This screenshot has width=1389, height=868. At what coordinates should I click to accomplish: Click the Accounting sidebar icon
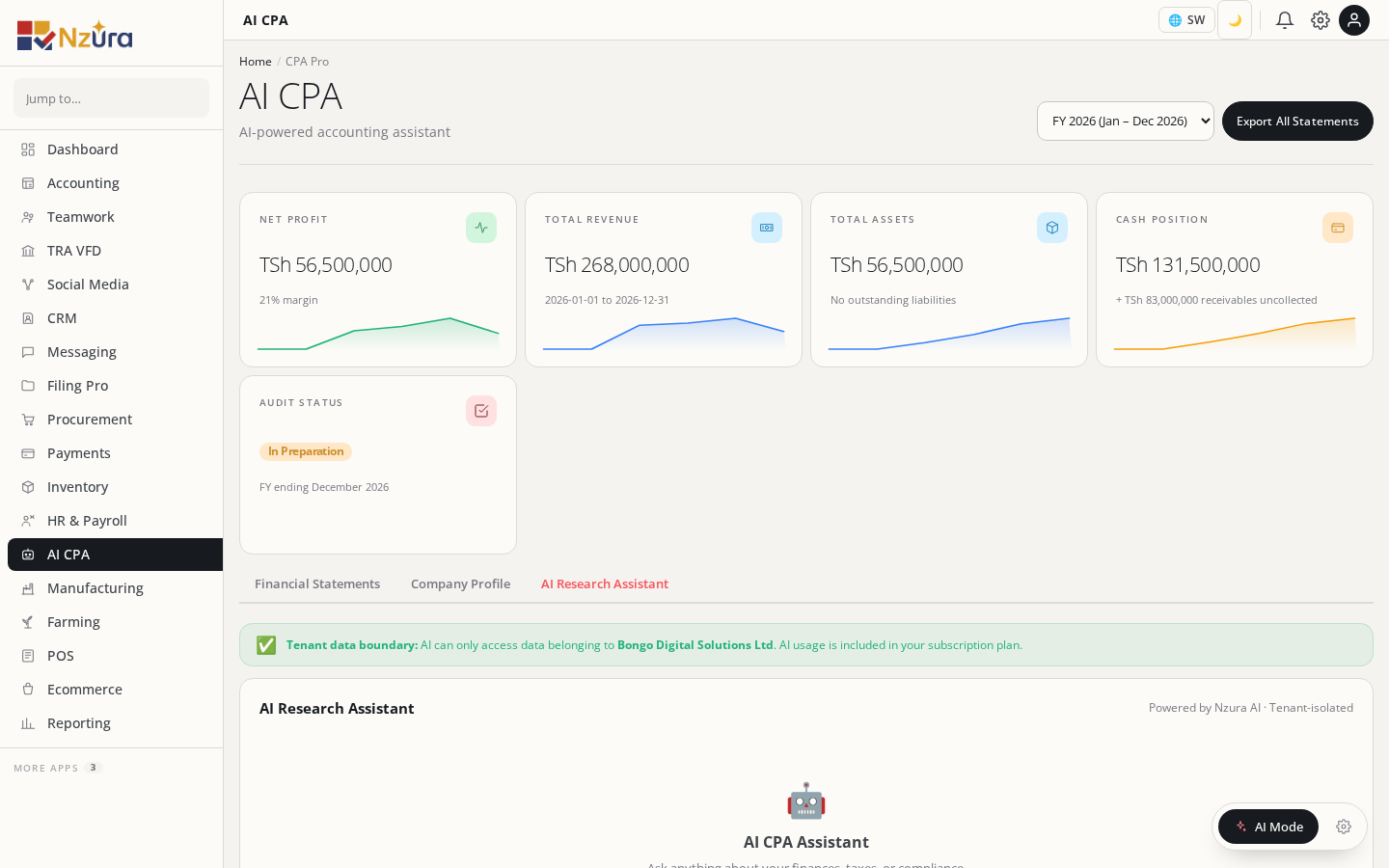[x=28, y=183]
